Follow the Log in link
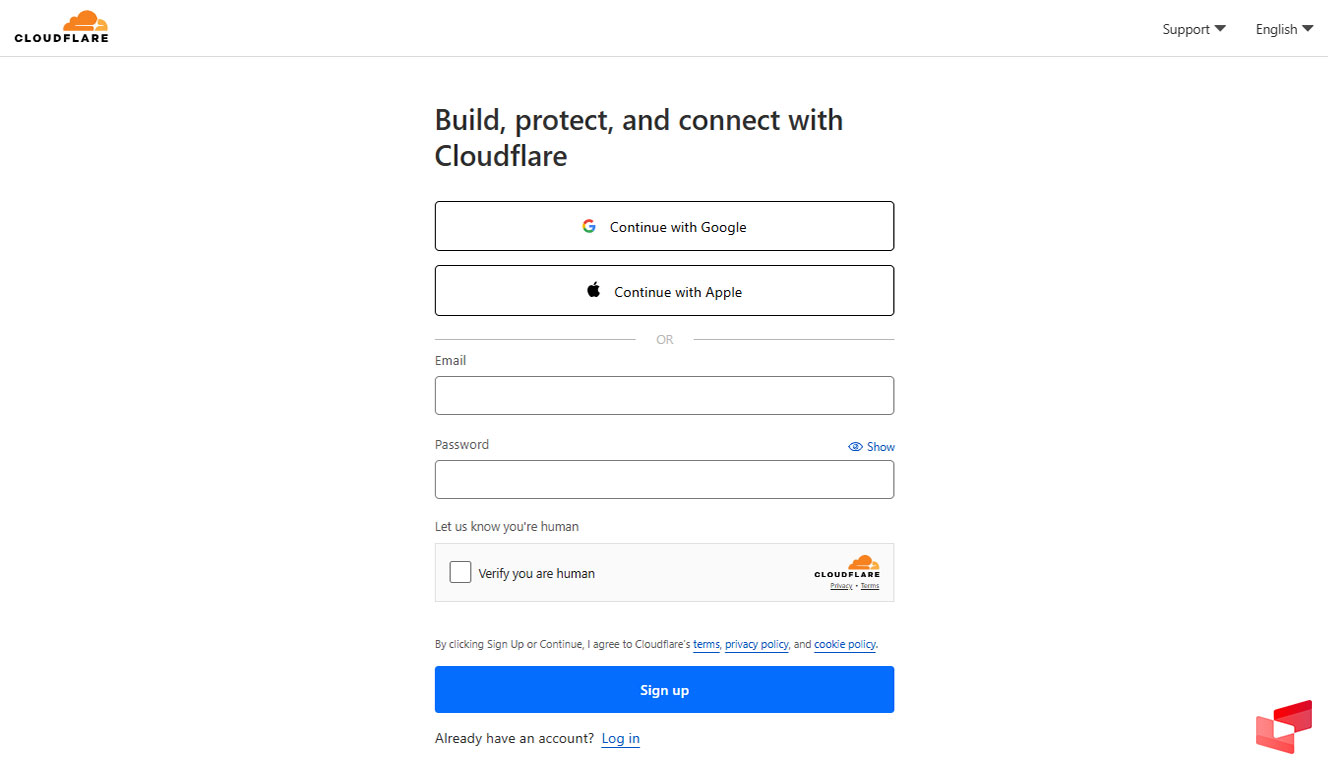 coord(620,739)
